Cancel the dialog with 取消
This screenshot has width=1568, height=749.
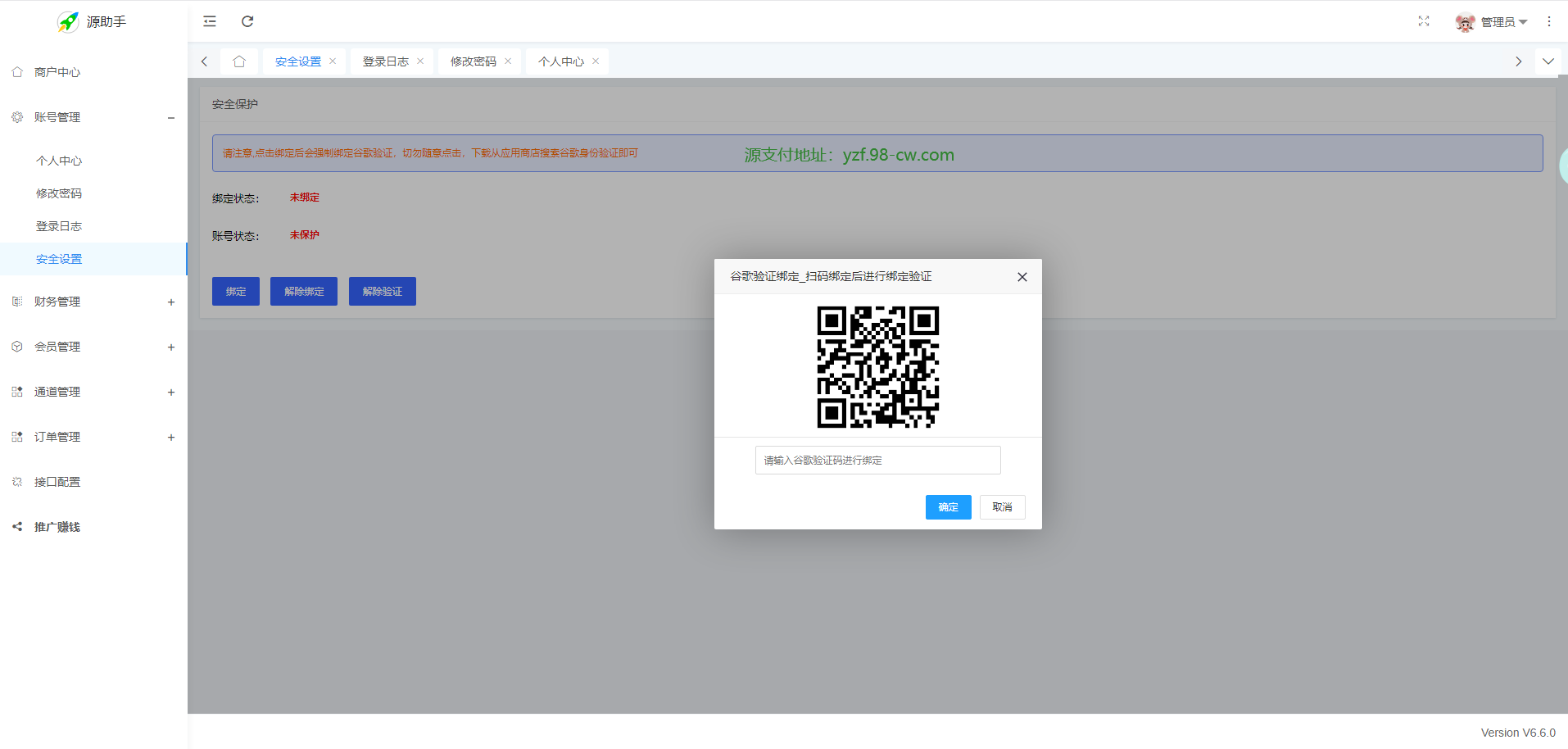click(1003, 507)
